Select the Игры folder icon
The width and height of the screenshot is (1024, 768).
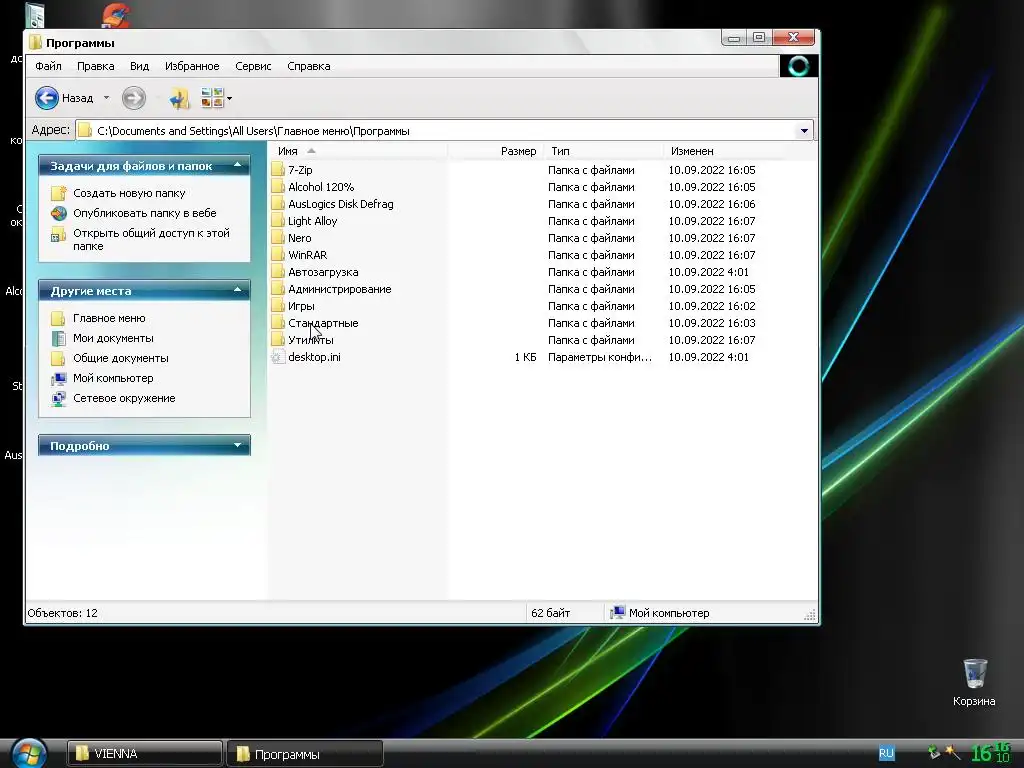click(278, 306)
